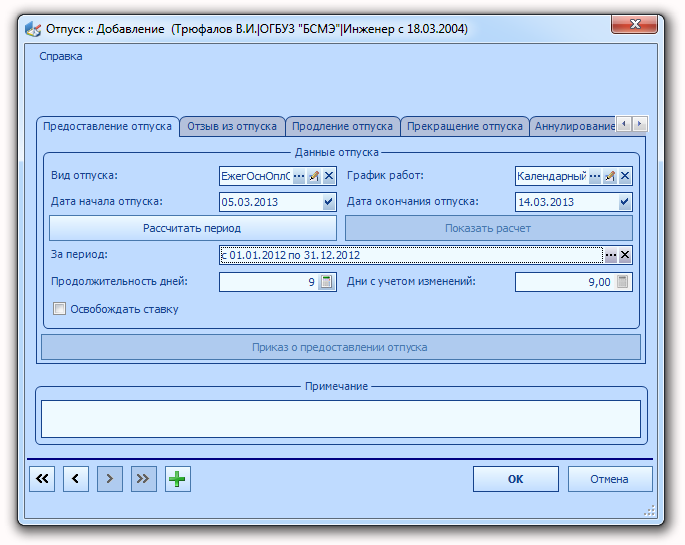This screenshot has width=685, height=545.
Task: Switch to the Предоставление отпуска tab
Action: click(107, 127)
